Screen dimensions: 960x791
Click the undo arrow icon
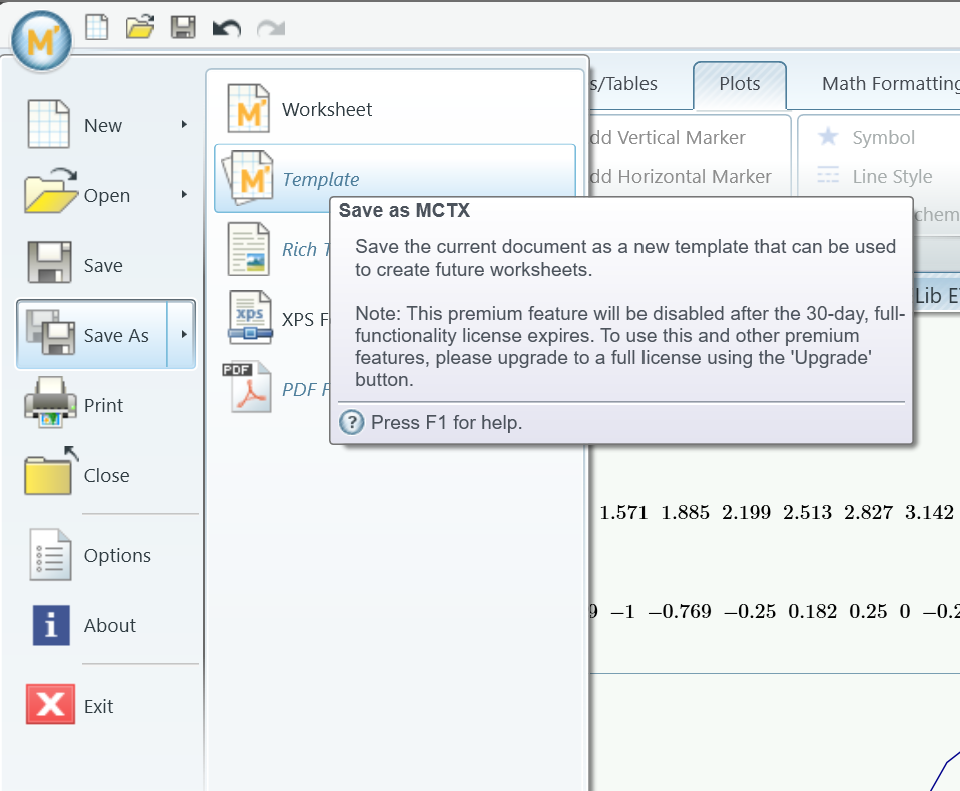click(x=227, y=28)
